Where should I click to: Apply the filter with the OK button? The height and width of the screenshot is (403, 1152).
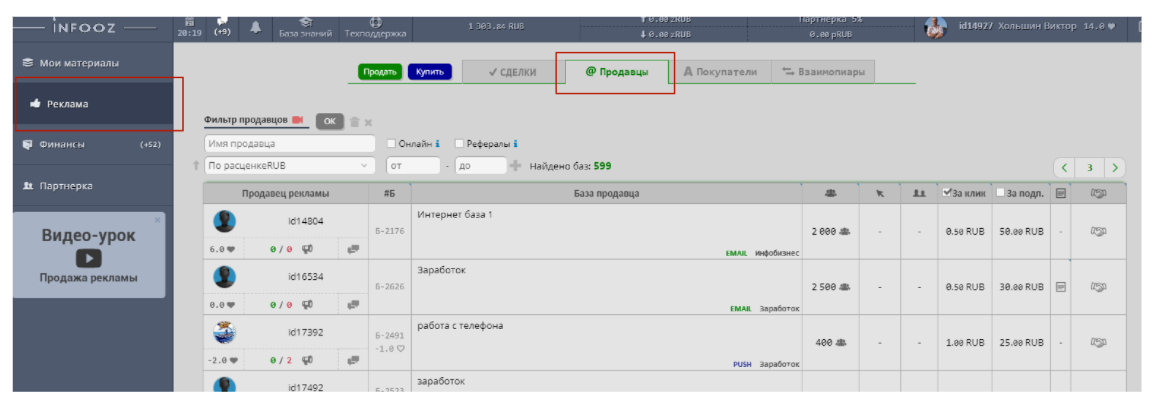(x=329, y=122)
